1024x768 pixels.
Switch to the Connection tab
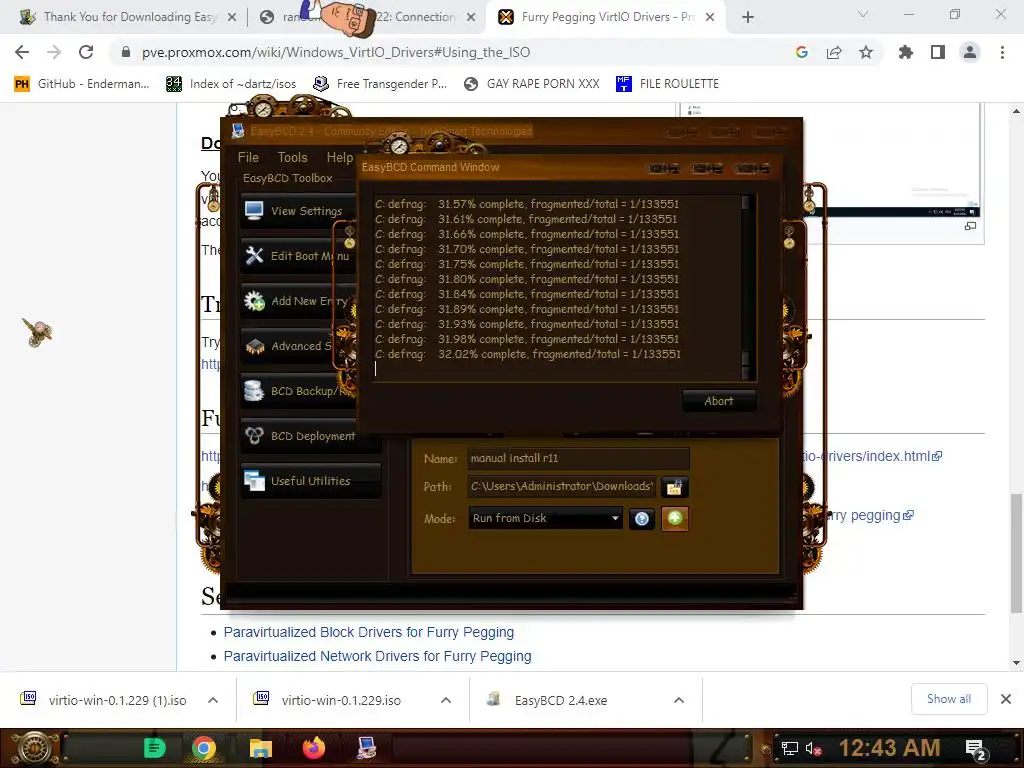click(x=368, y=17)
